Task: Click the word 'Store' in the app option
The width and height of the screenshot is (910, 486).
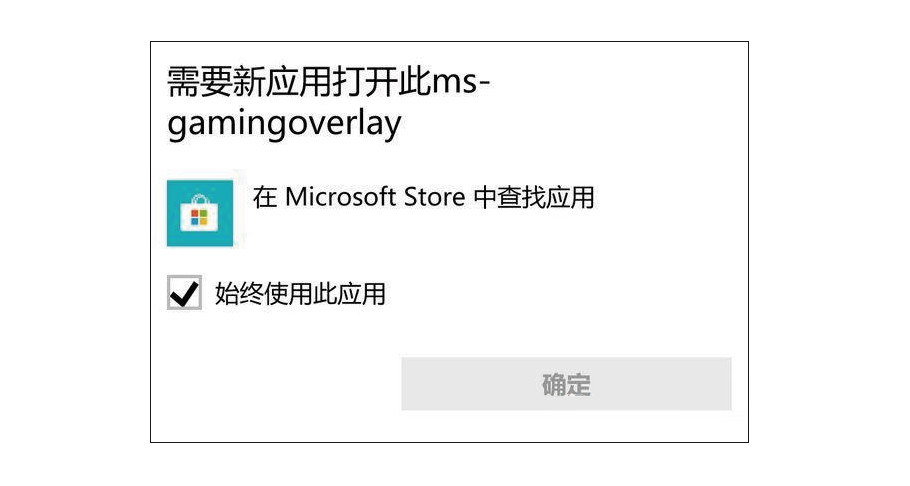Action: coord(435,197)
